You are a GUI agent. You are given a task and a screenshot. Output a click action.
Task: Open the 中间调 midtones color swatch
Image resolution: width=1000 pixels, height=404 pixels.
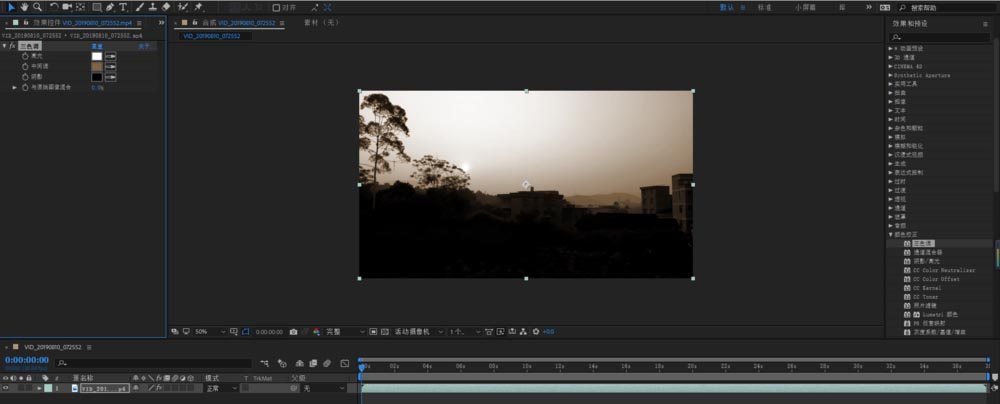click(97, 66)
